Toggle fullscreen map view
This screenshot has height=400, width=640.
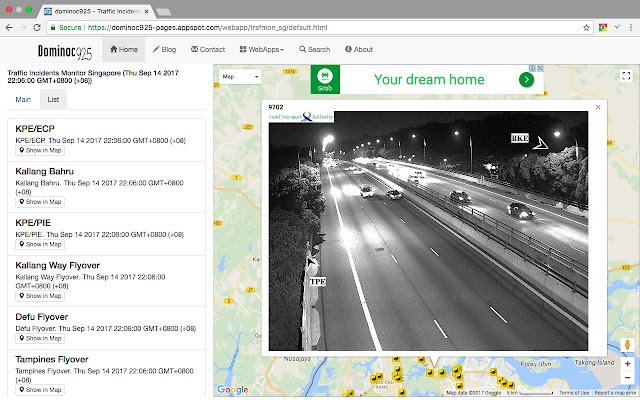[626, 76]
